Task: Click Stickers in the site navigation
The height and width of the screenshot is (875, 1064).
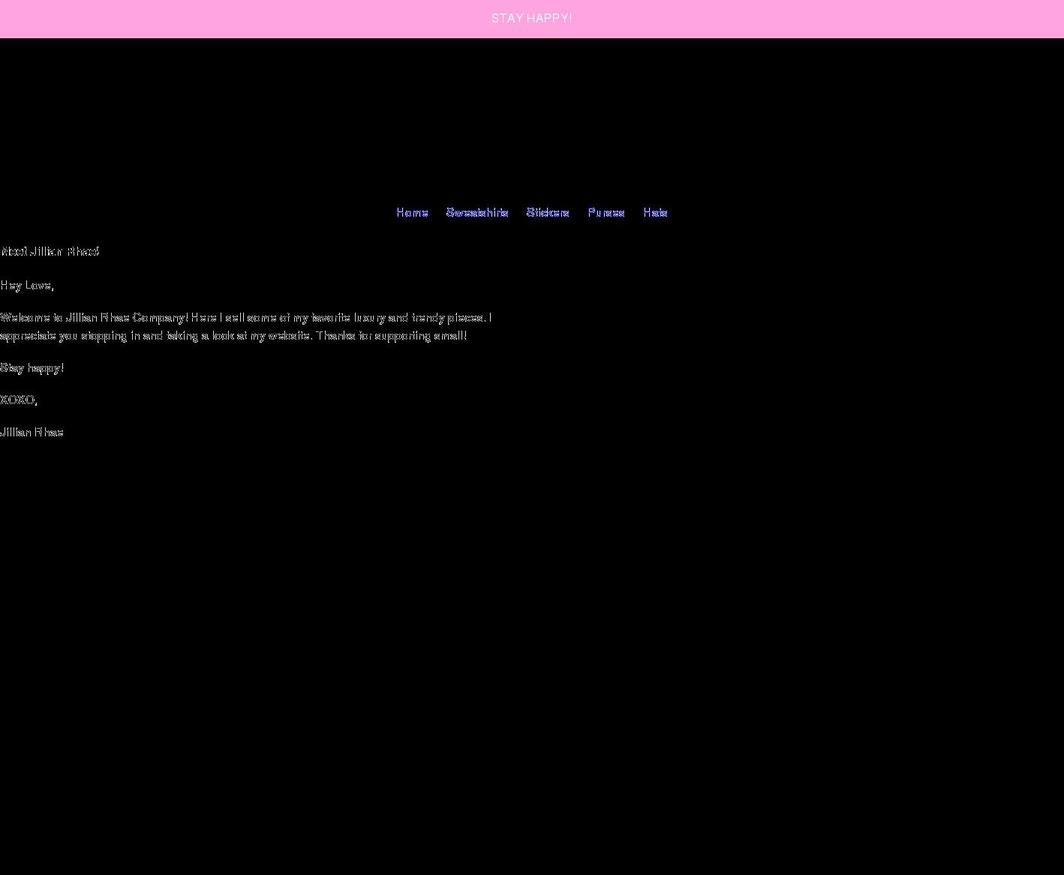Action: point(547,212)
